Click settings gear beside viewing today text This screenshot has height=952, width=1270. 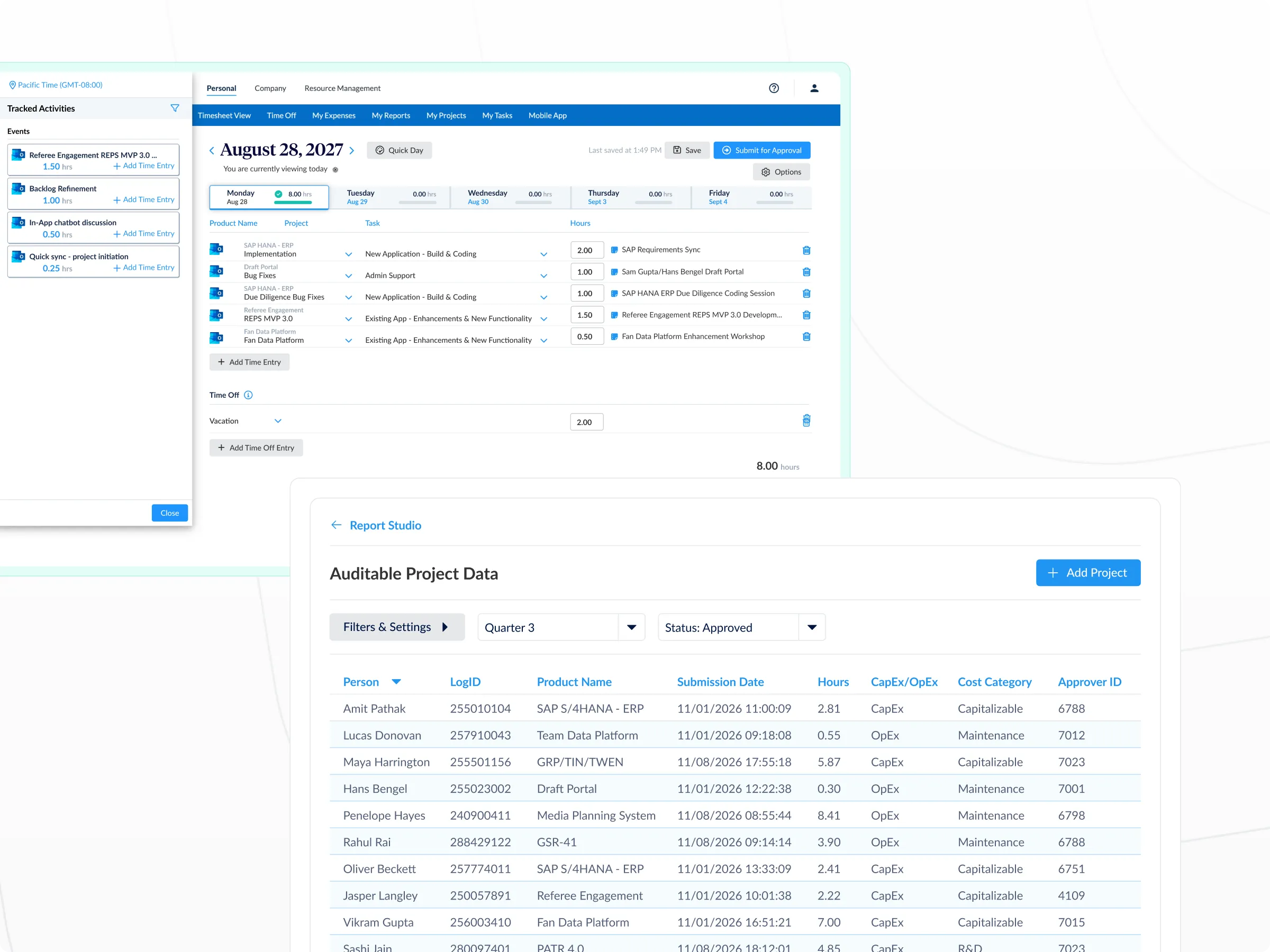[x=335, y=170]
